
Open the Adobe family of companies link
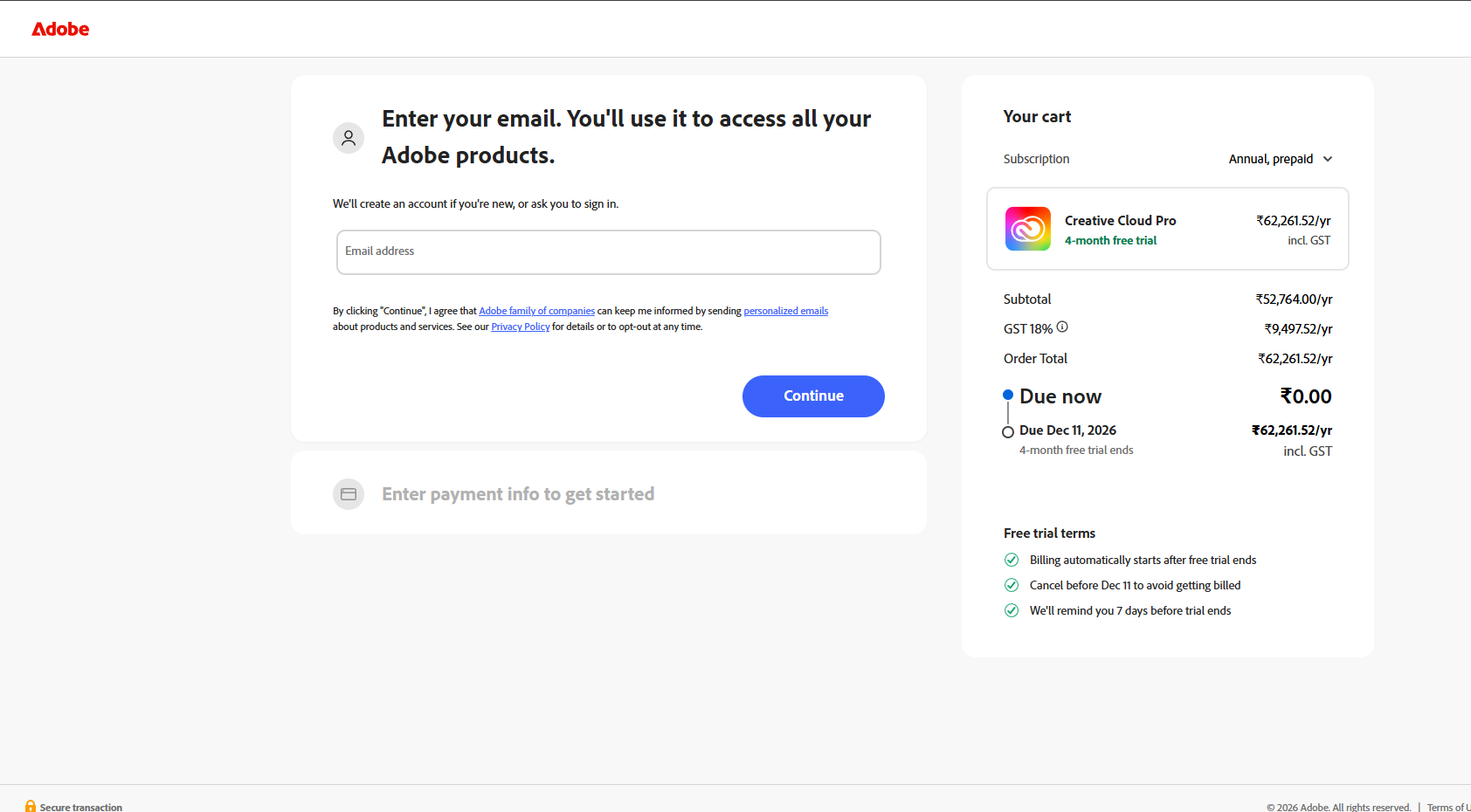tap(536, 311)
